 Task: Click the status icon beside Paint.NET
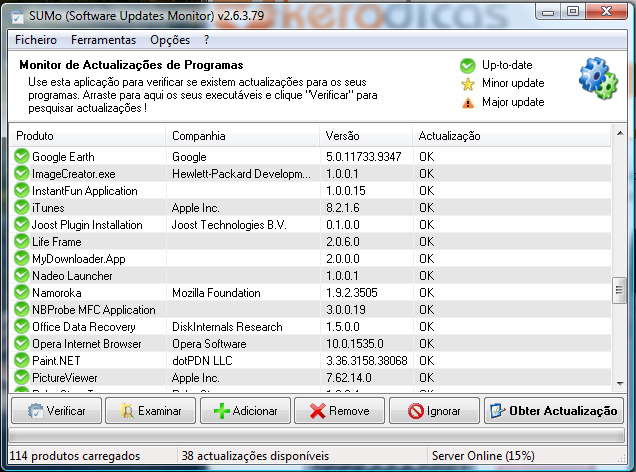pos(21,361)
